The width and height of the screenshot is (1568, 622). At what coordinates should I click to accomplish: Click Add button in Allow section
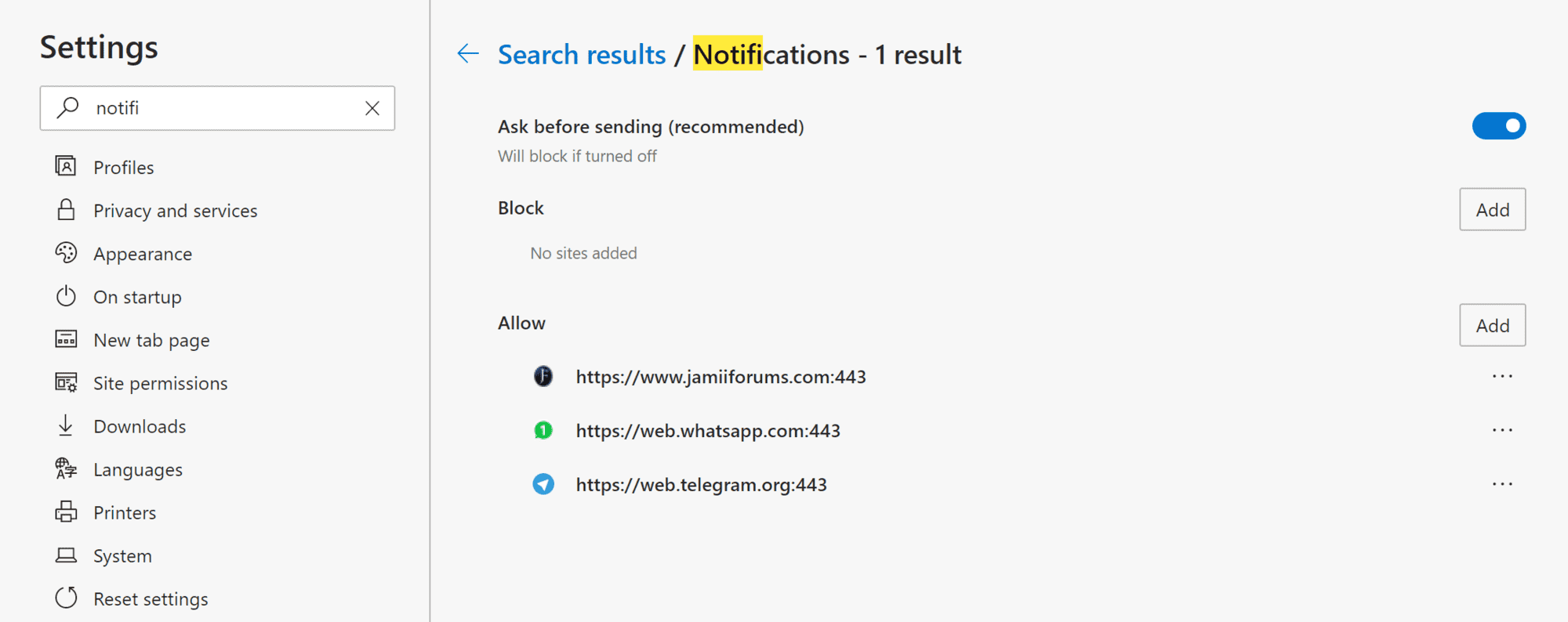tap(1492, 325)
